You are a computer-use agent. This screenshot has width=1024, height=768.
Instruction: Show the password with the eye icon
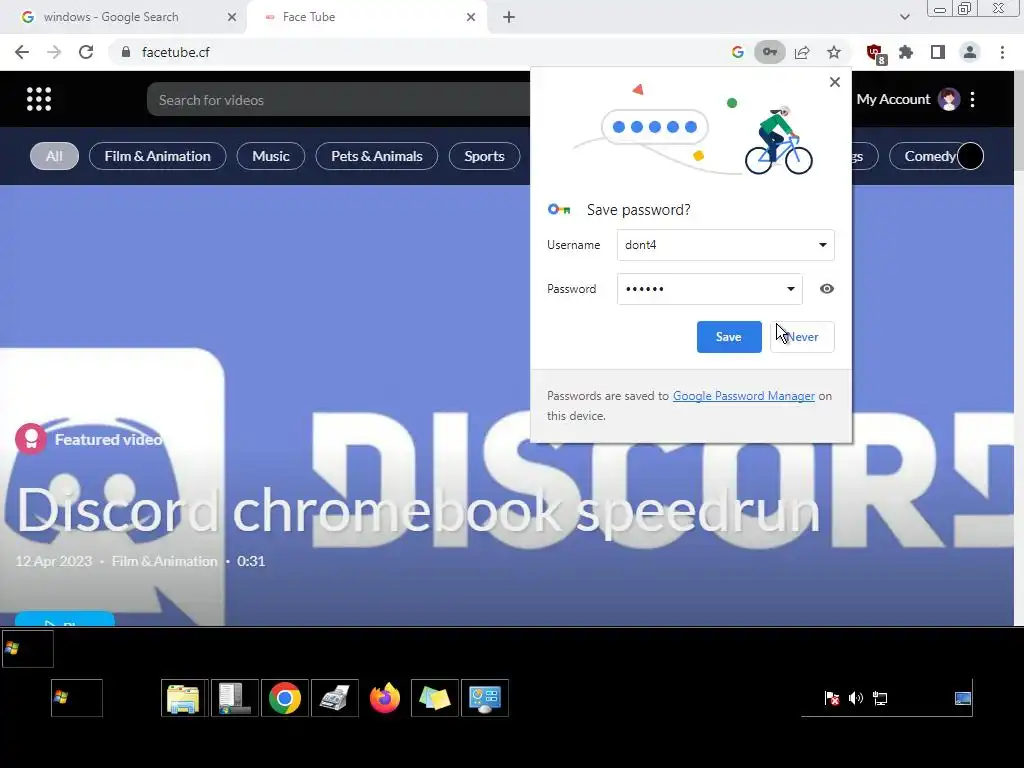[x=827, y=289]
